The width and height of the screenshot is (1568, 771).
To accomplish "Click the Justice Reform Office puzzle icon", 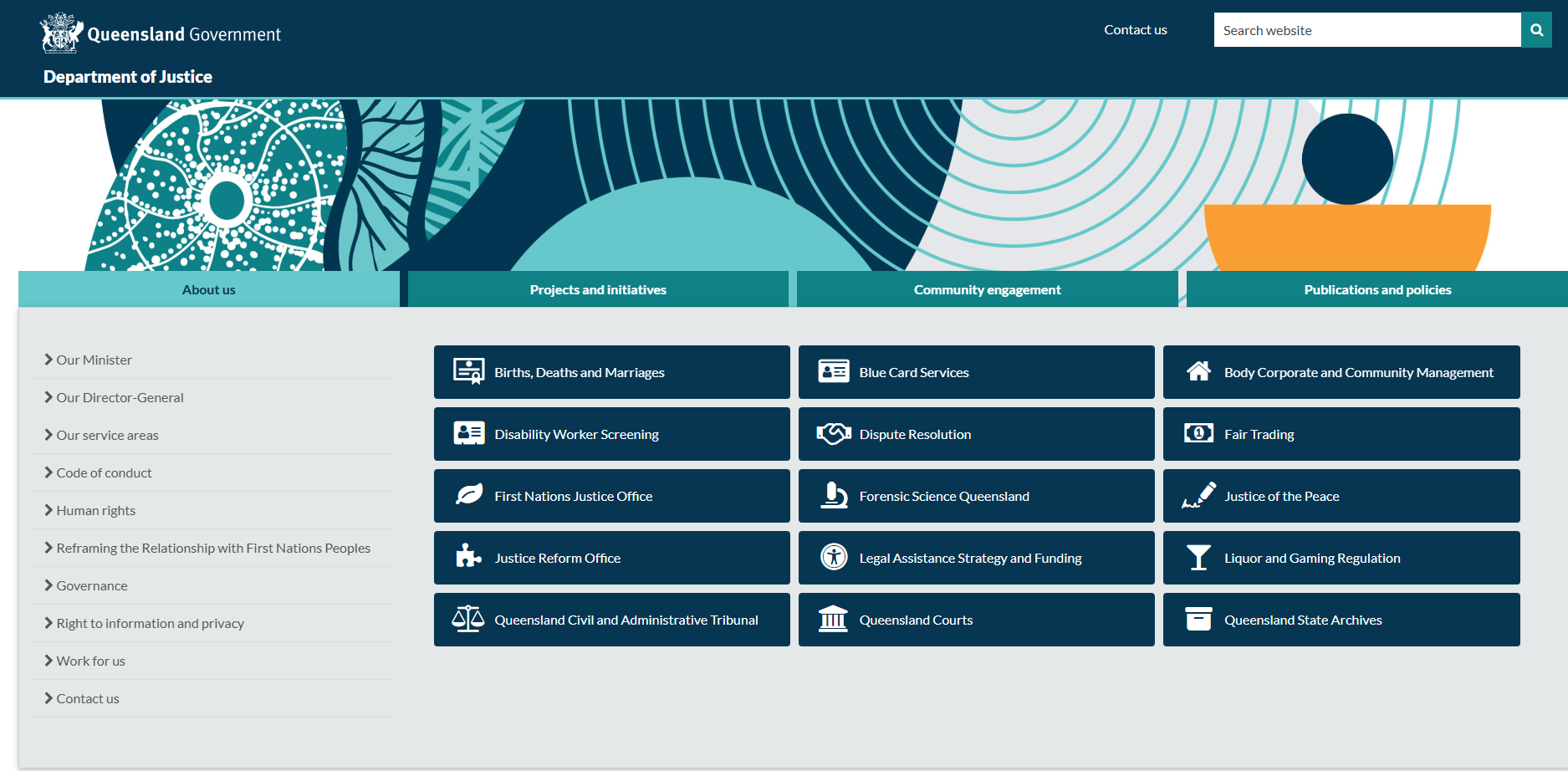I will pyautogui.click(x=468, y=557).
